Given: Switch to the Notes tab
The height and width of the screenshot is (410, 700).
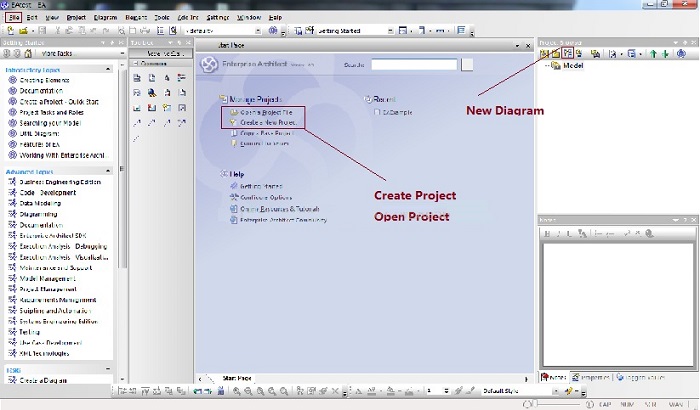Looking at the screenshot, I should 554,377.
